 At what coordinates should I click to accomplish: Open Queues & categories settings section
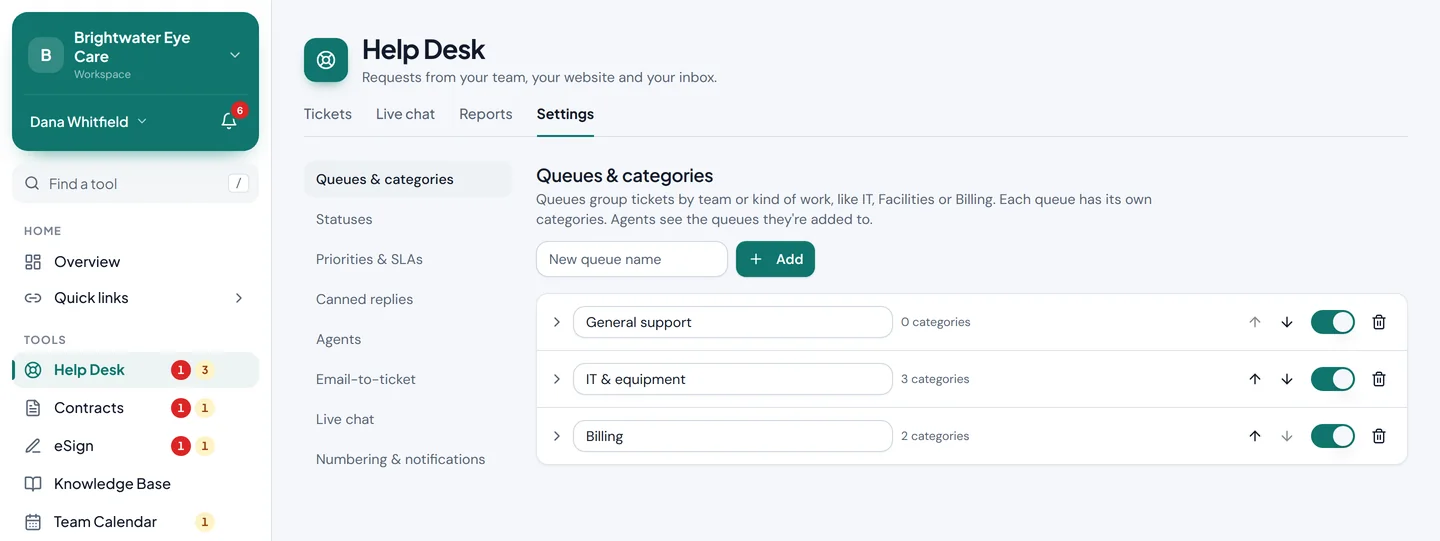coord(408,179)
